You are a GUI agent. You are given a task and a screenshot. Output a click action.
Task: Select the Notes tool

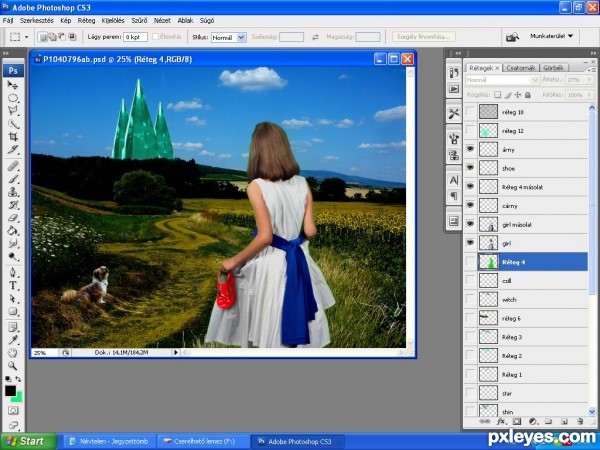tap(13, 327)
